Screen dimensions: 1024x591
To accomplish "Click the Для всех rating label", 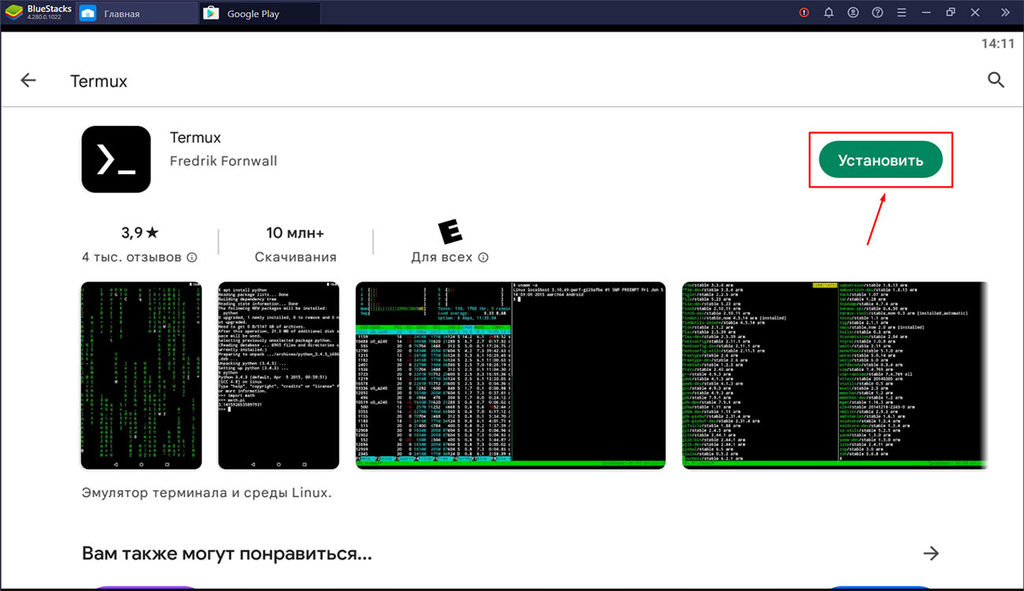I will click(x=441, y=257).
